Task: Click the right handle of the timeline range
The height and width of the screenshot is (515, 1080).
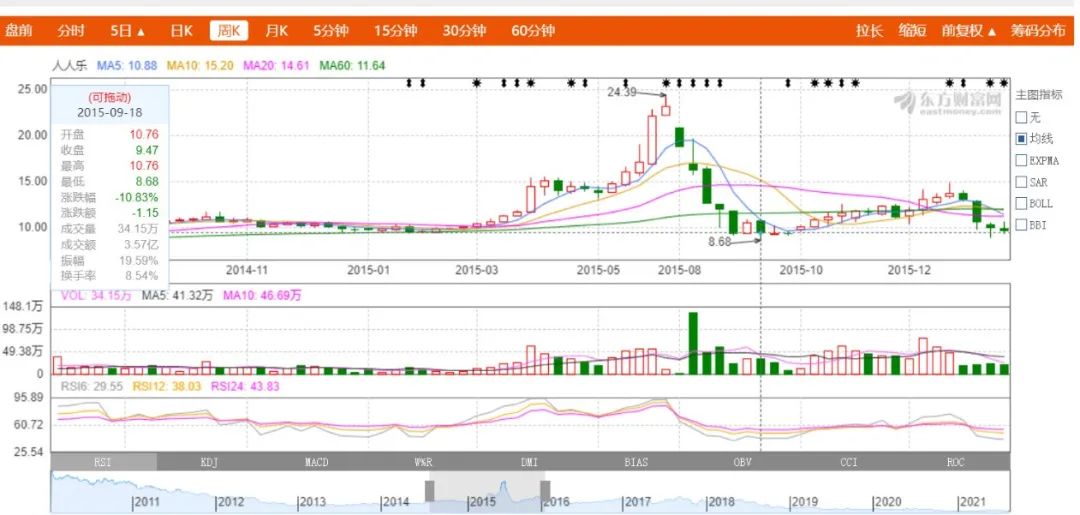Action: pyautogui.click(x=545, y=491)
